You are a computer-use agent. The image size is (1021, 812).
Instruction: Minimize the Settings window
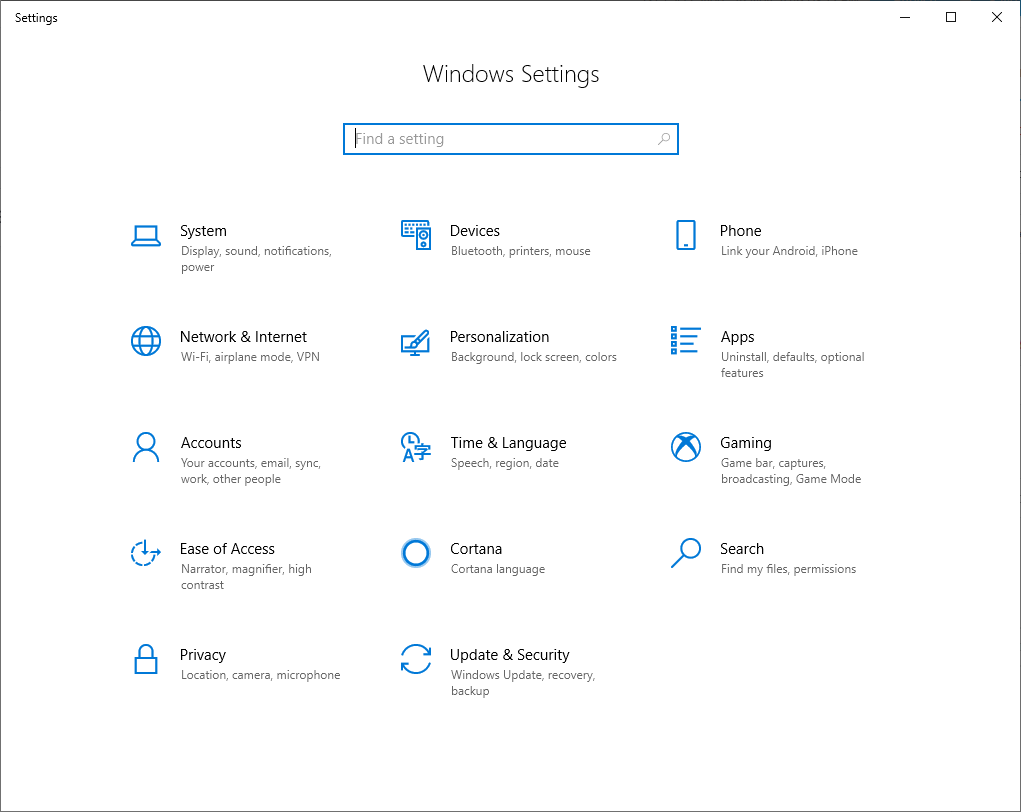(904, 17)
